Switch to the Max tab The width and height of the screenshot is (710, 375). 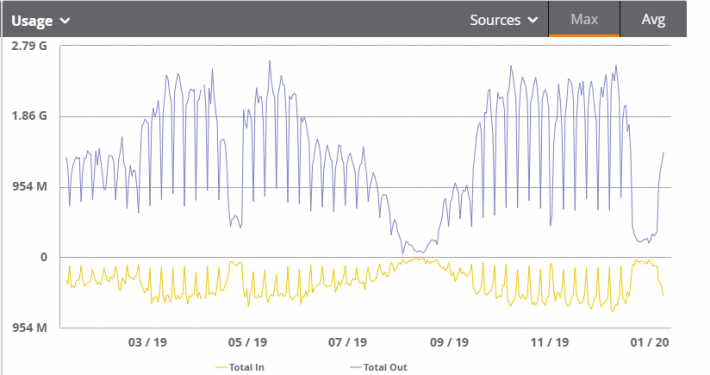[x=584, y=19]
